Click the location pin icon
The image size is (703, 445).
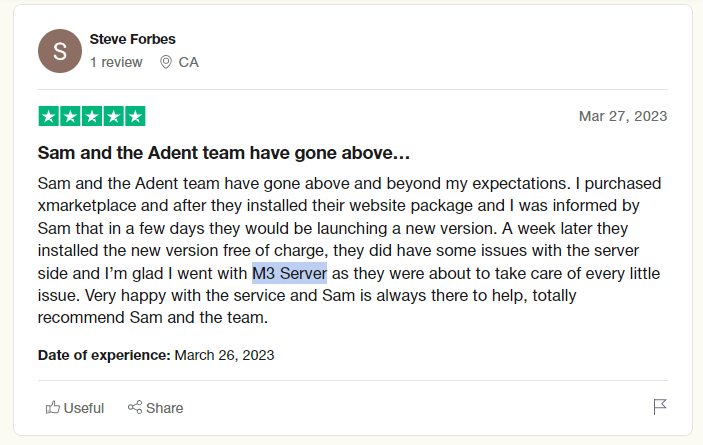pyautogui.click(x=166, y=62)
